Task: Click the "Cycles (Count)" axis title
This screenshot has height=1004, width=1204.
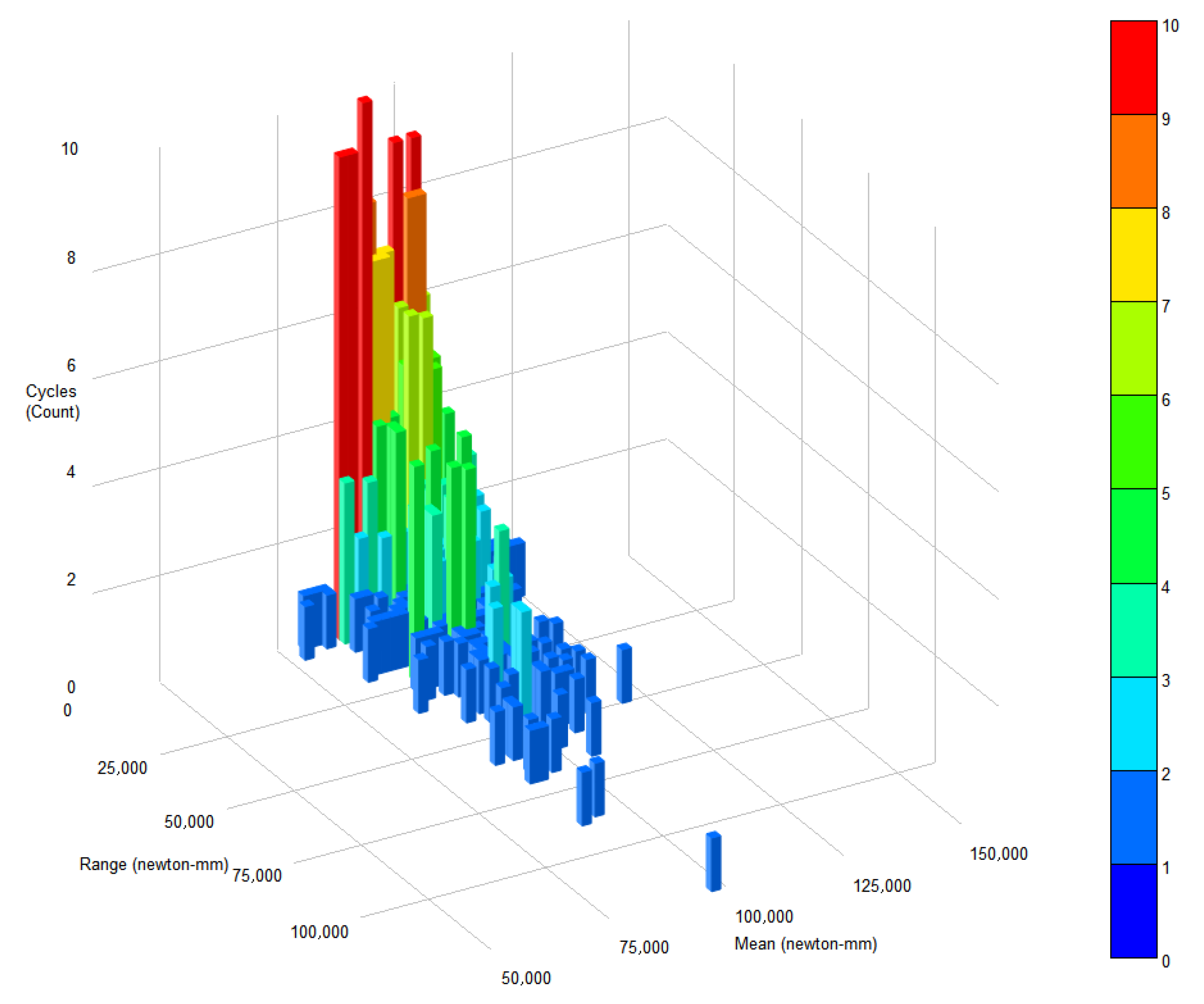Action: pyautogui.click(x=52, y=401)
